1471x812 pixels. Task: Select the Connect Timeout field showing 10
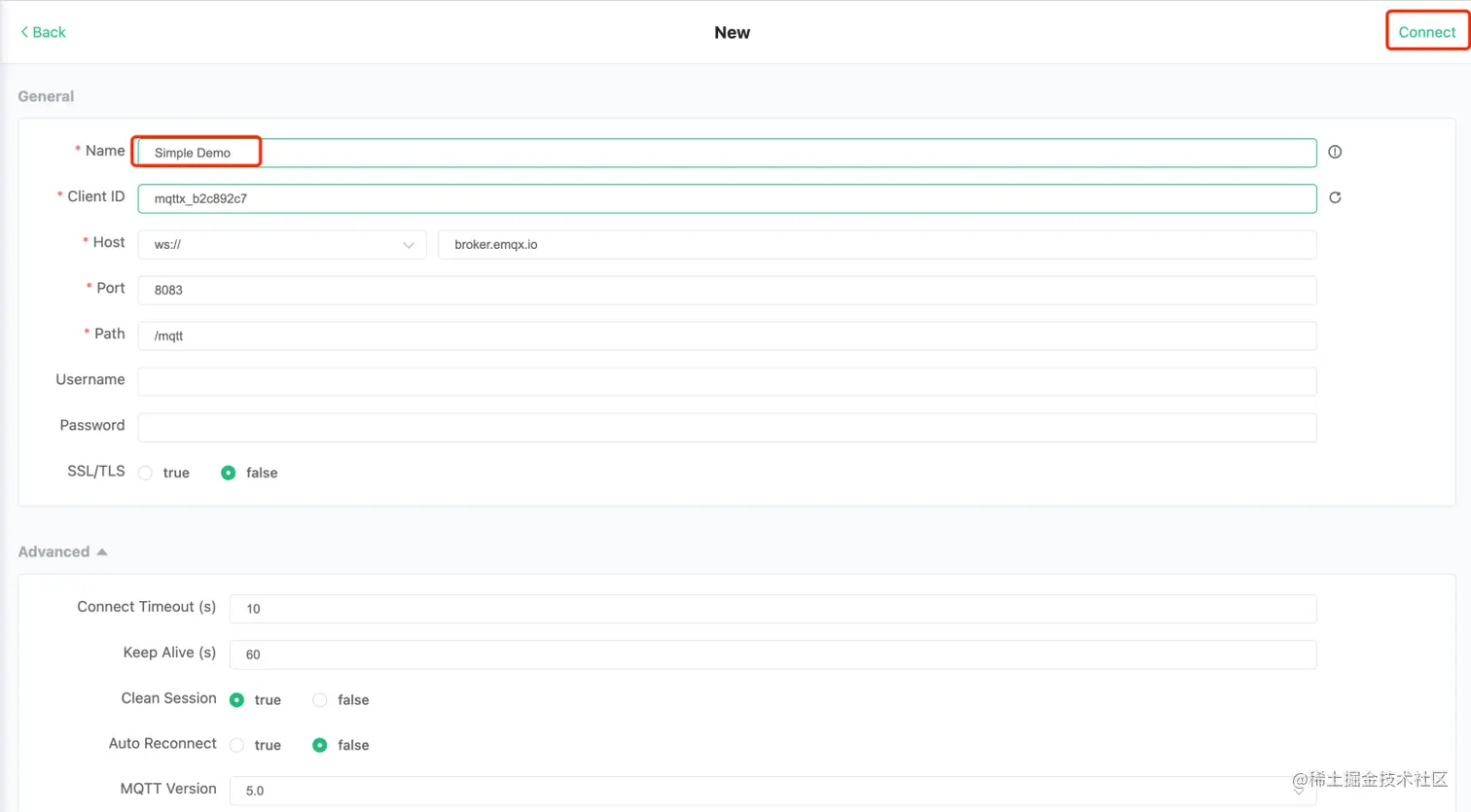pyautogui.click(x=771, y=609)
